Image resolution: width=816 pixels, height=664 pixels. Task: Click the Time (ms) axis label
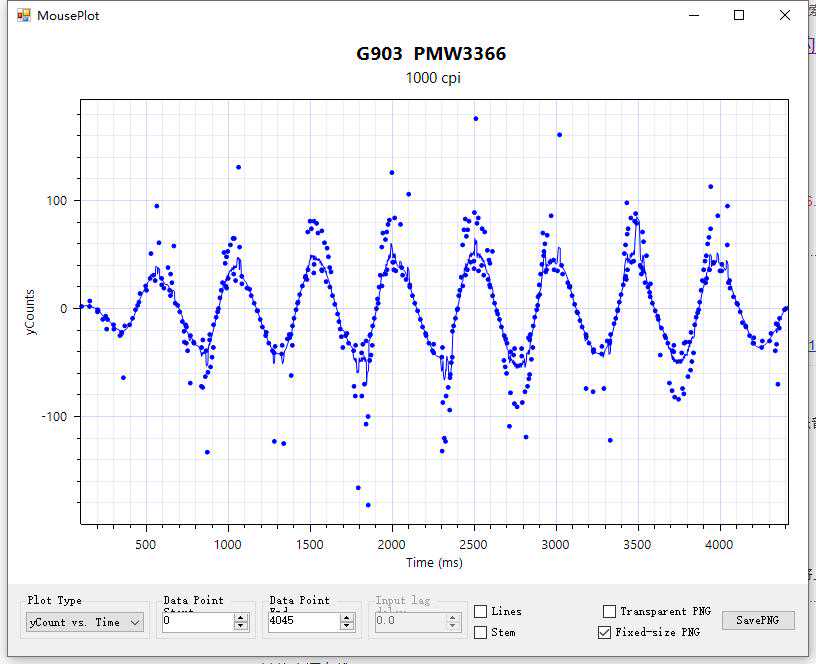click(x=433, y=562)
